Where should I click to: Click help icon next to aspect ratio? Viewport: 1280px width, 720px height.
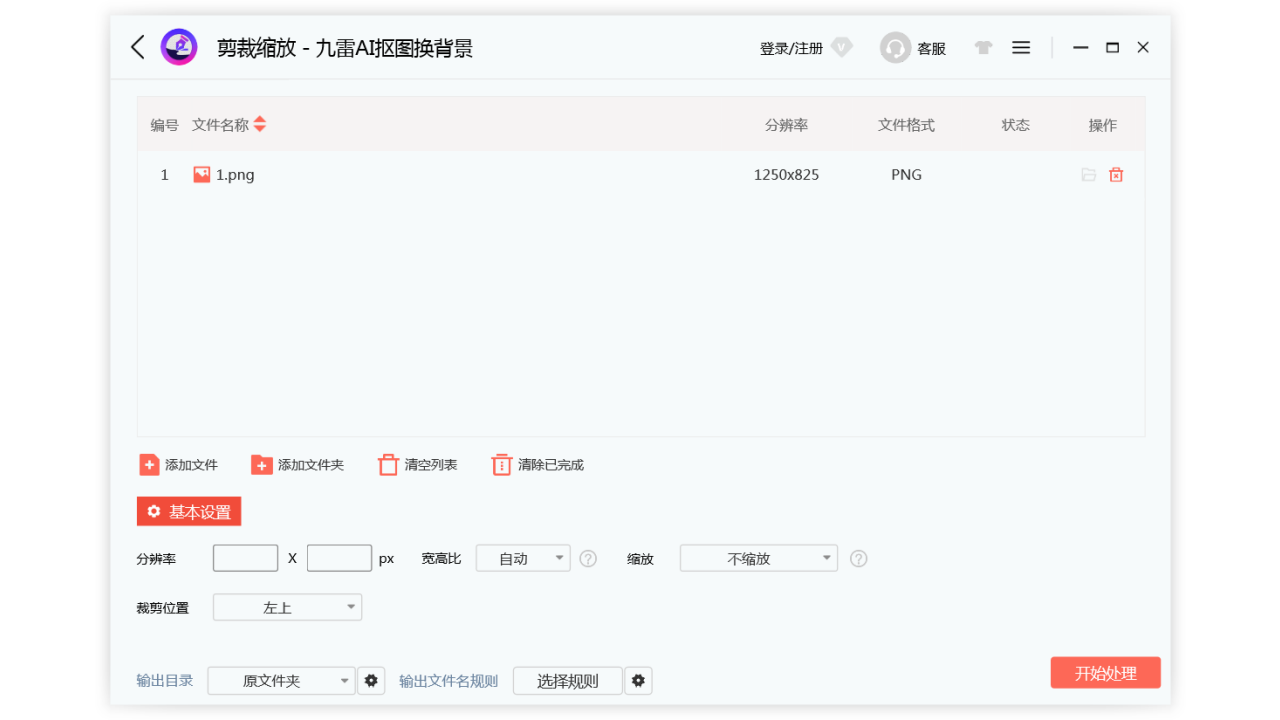coord(588,559)
